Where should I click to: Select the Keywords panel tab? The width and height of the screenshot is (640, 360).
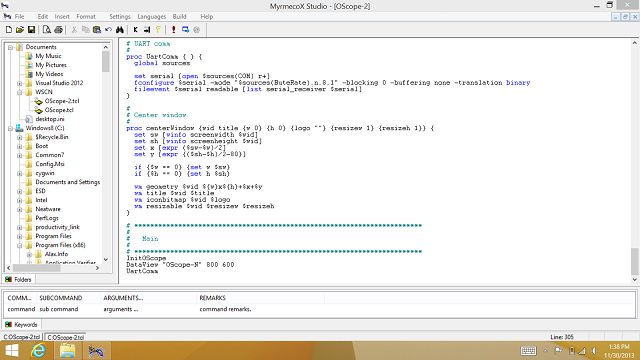tap(22, 325)
